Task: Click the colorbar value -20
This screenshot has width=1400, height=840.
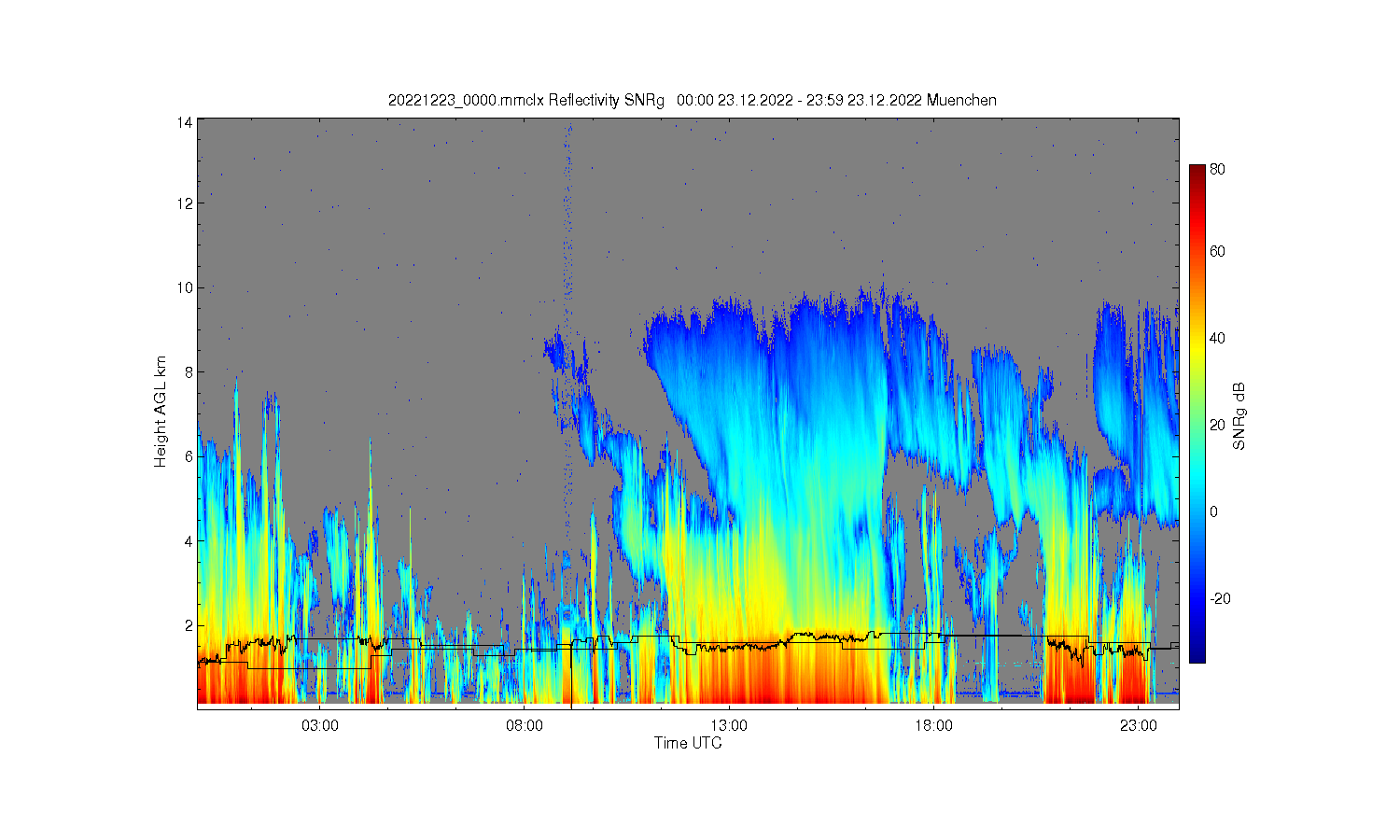Action: (x=1220, y=599)
